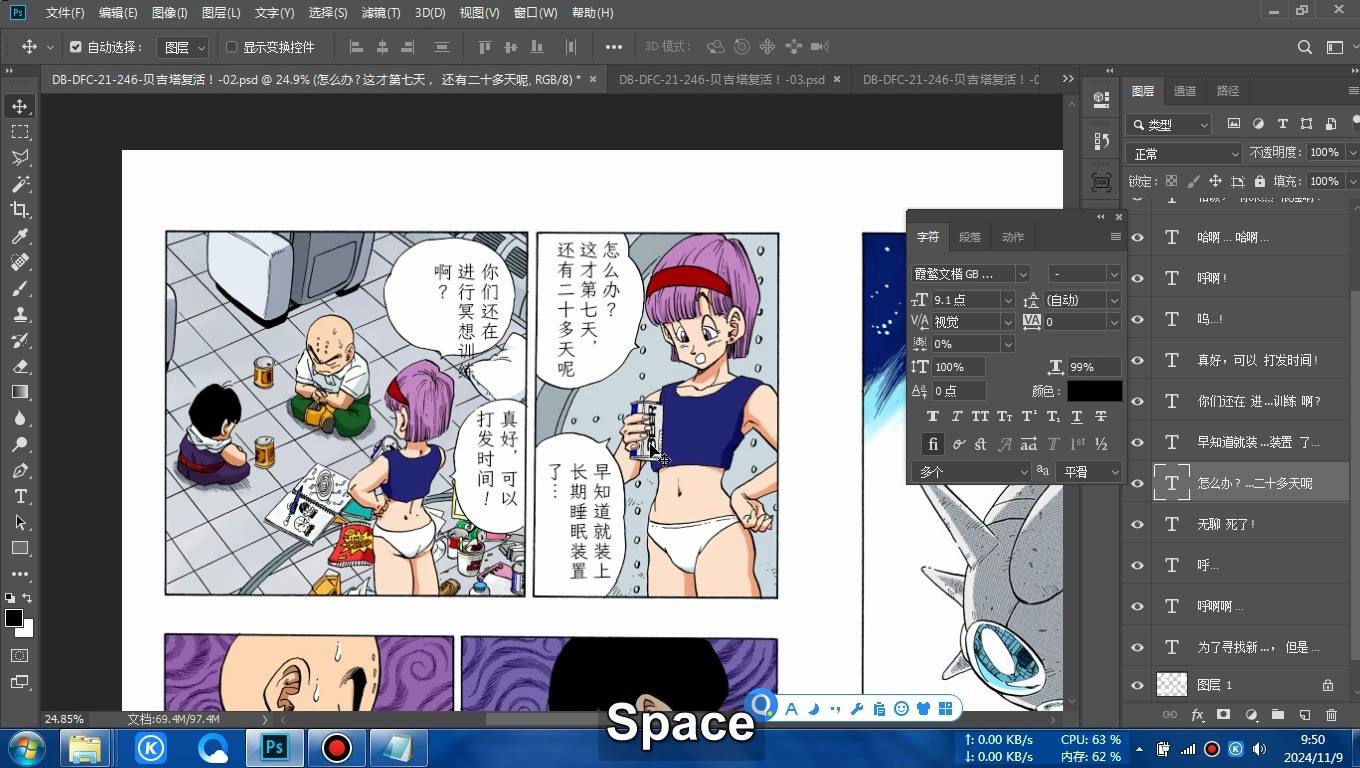Select the Eraser tool

[x=20, y=366]
